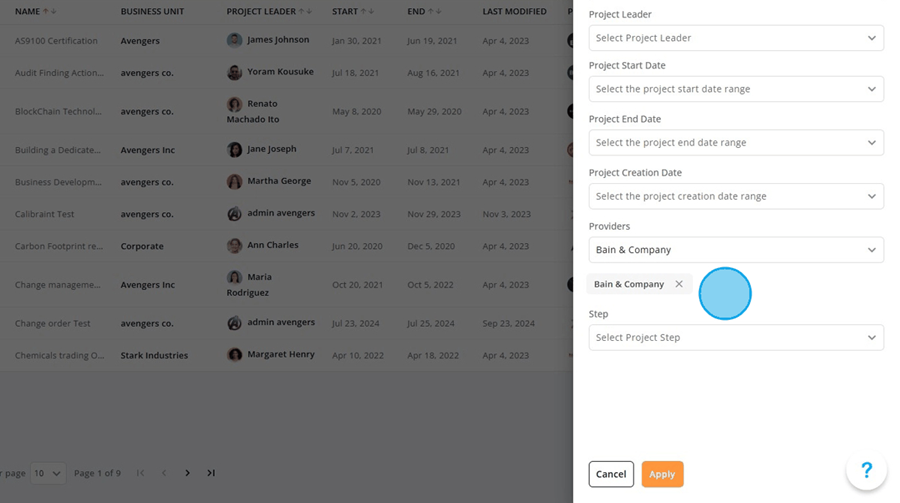Apply the selected filters
This screenshot has width=900, height=503.
tap(662, 474)
